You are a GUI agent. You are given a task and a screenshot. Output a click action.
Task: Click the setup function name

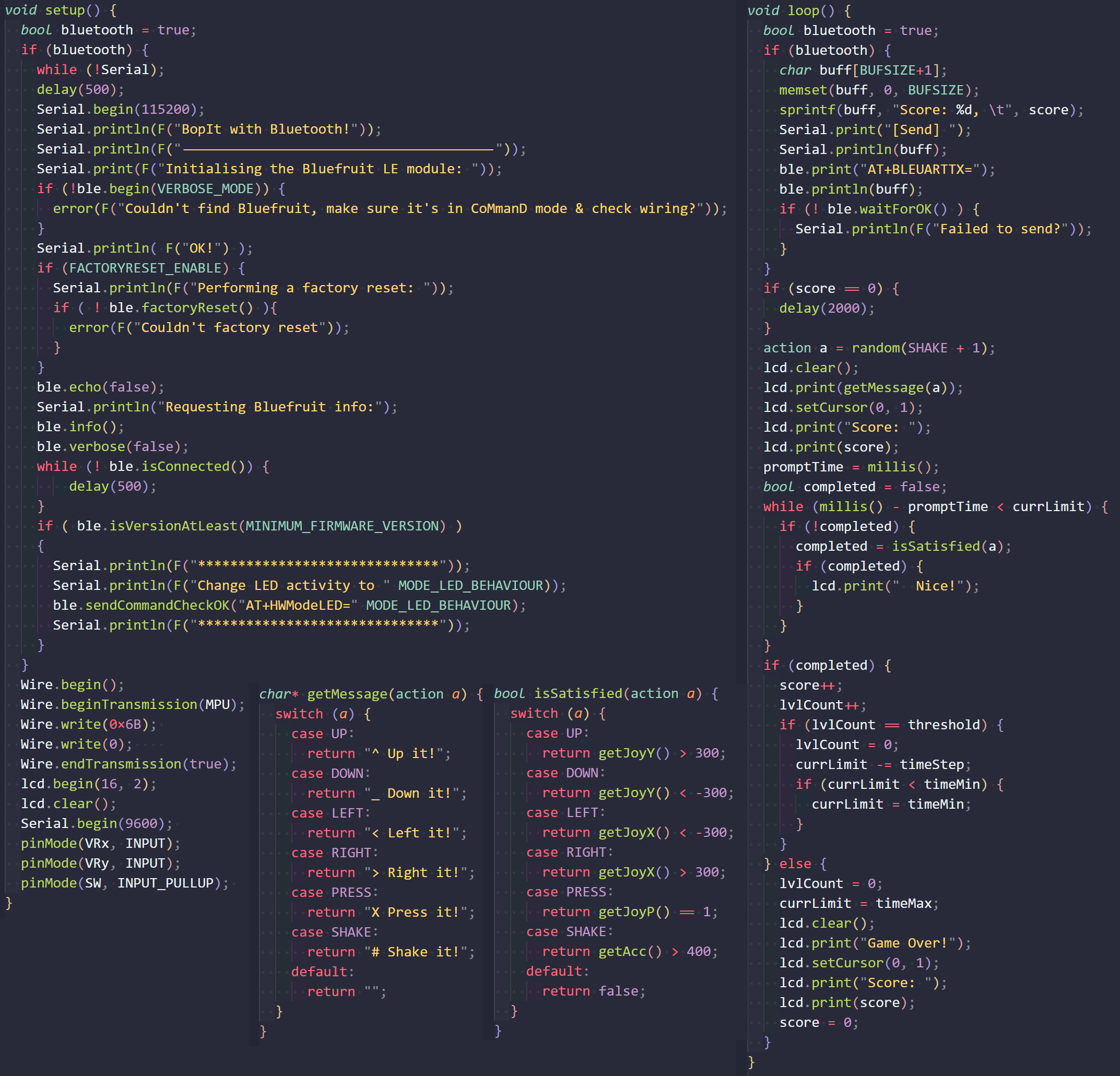click(65, 10)
